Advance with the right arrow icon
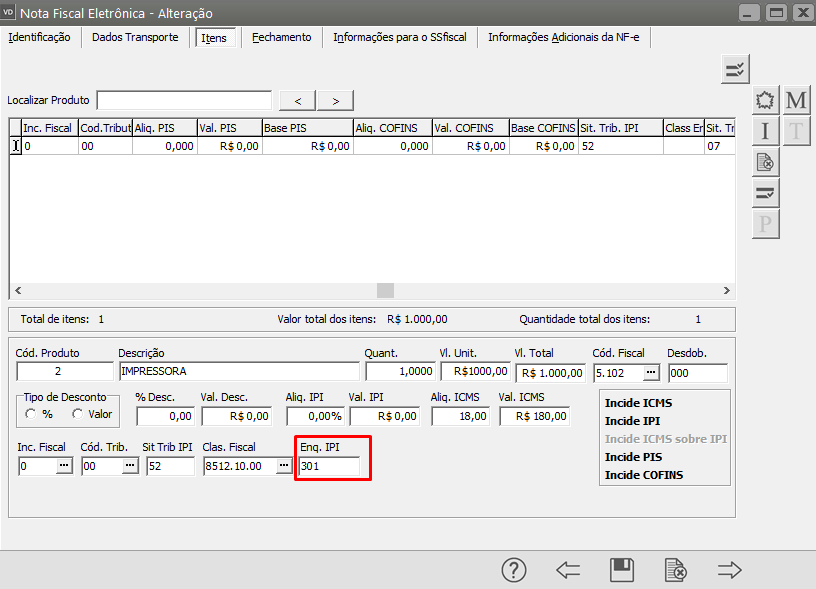 point(730,570)
